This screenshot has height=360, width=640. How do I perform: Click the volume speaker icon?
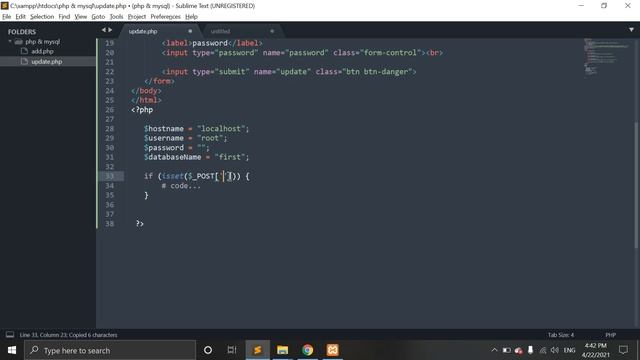555,350
